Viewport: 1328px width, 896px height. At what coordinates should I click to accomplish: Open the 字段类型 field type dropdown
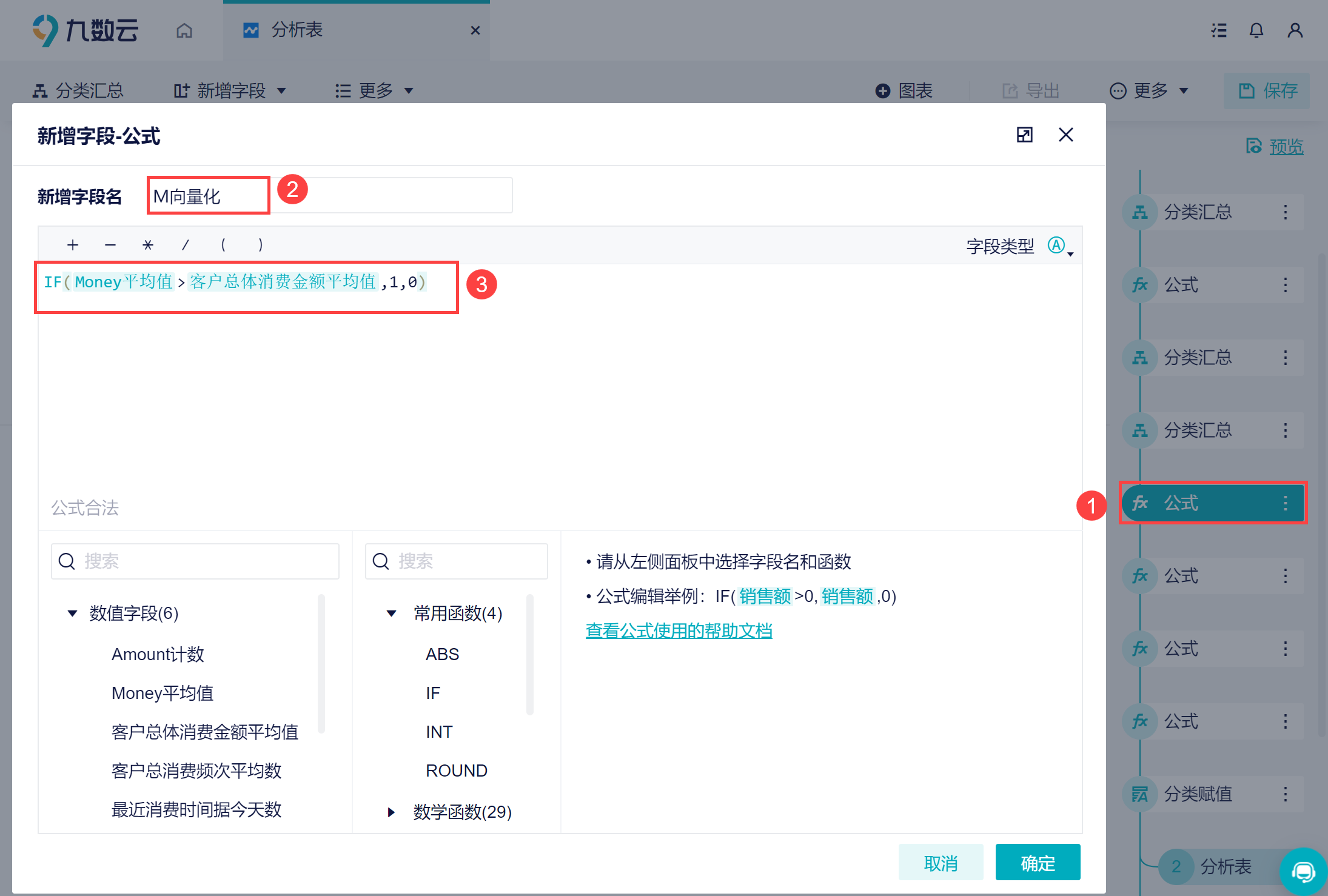click(x=1061, y=246)
